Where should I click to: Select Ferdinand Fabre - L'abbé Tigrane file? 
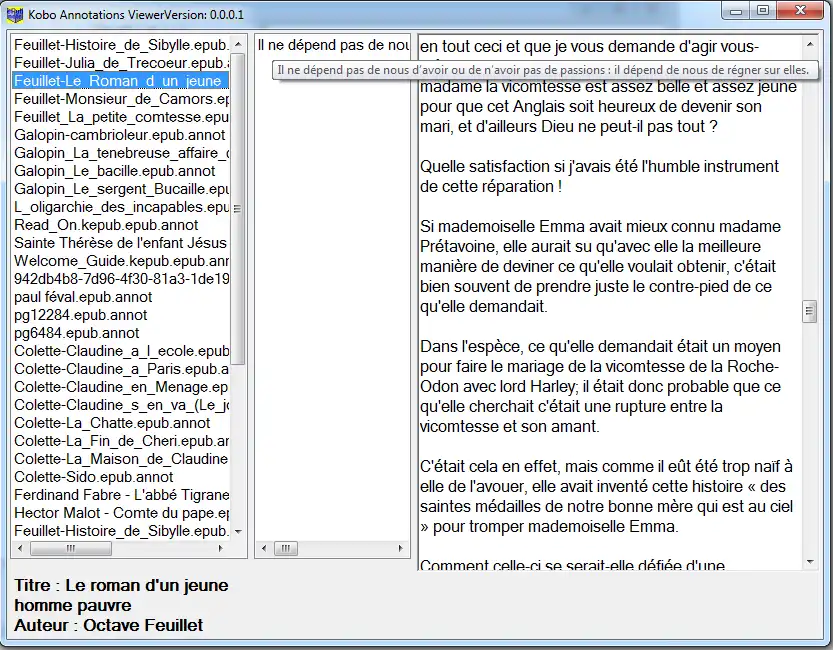(x=122, y=495)
